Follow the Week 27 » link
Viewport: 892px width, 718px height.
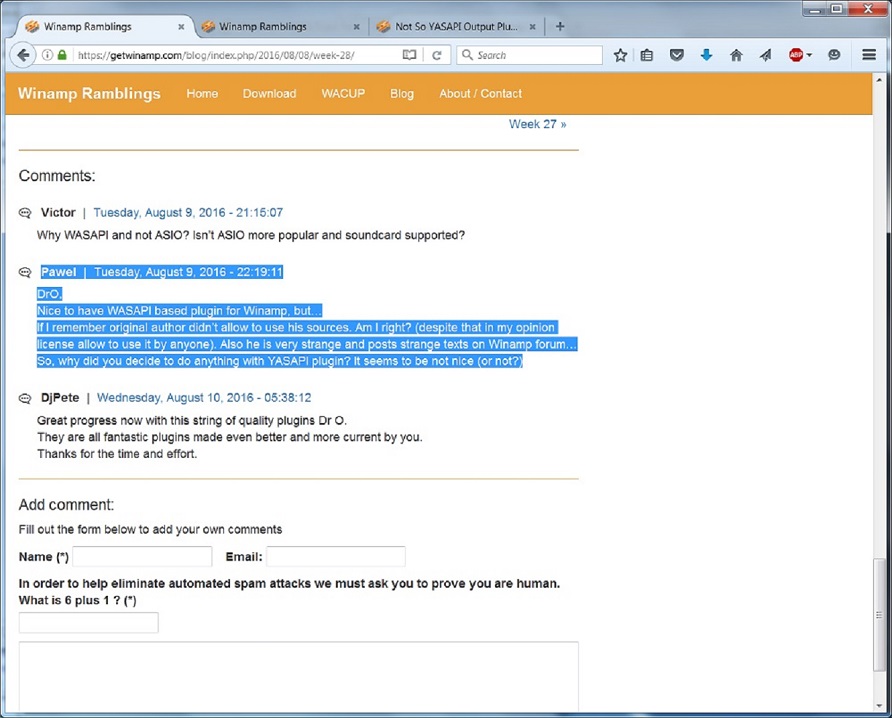[537, 124]
